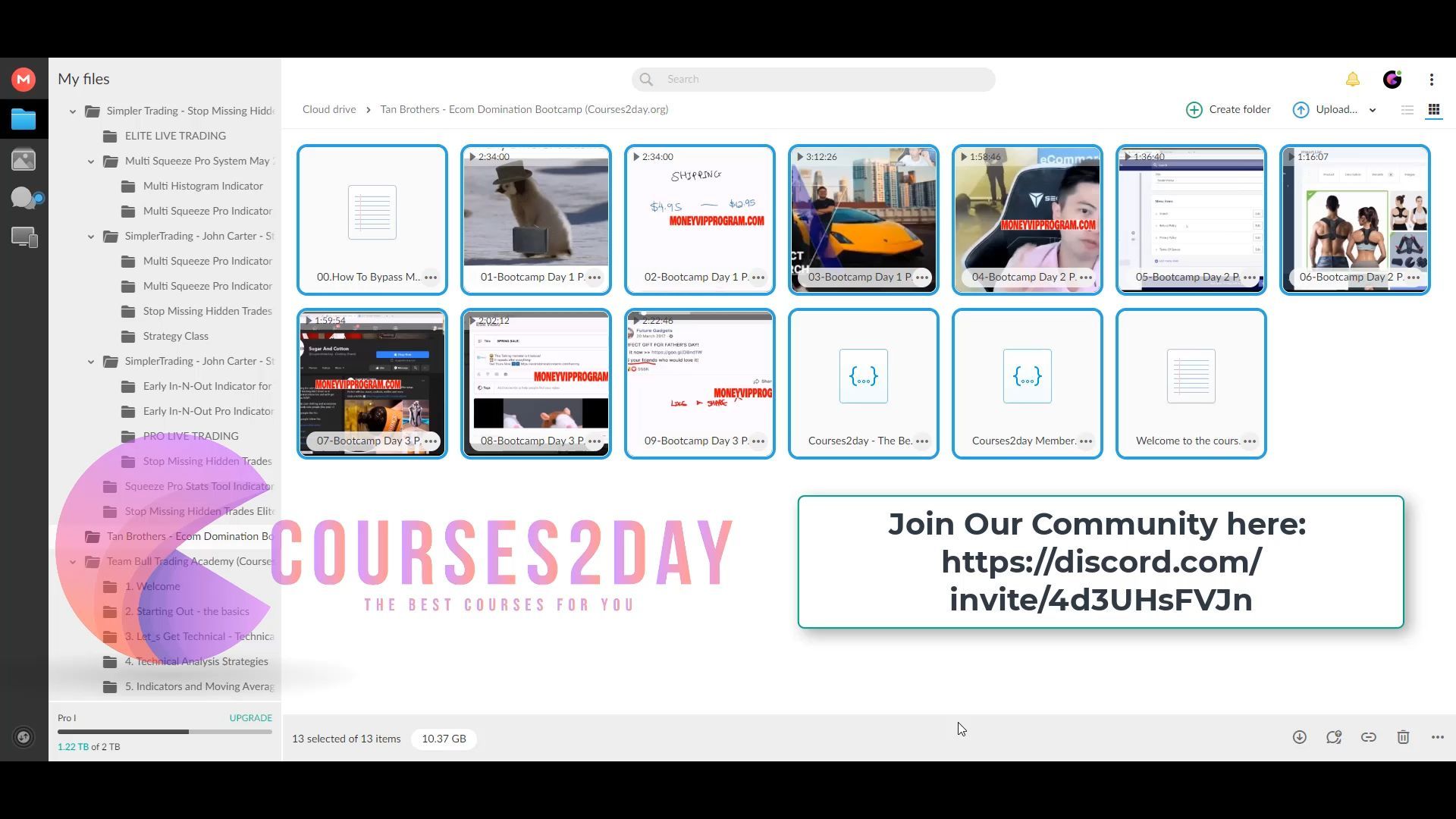Open options for 02-Bootcamp Day 1 video
This screenshot has height=819, width=1456.
[758, 278]
